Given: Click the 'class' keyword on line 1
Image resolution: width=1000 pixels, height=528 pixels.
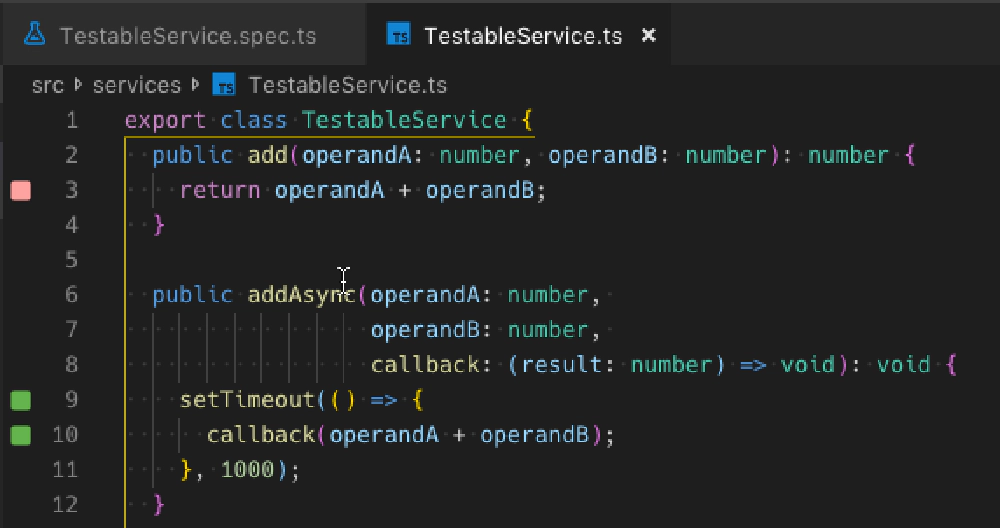Looking at the screenshot, I should 254,121.
